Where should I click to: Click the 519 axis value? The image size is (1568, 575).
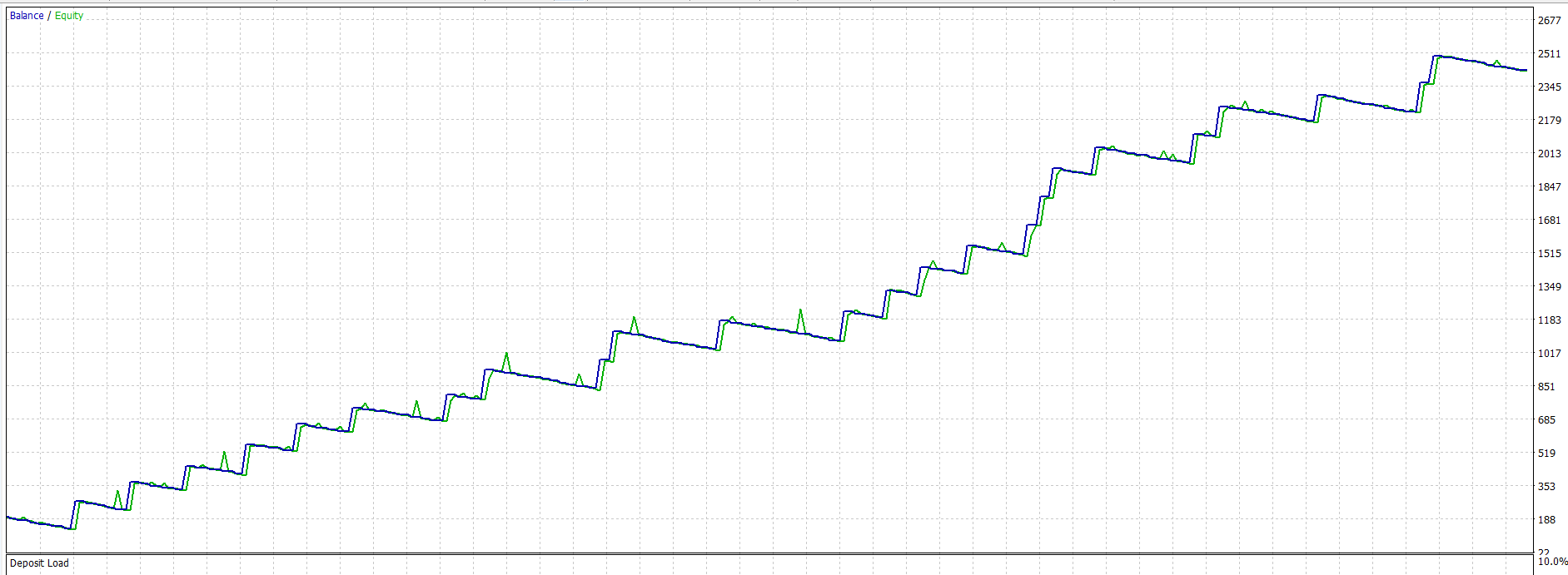[1546, 454]
